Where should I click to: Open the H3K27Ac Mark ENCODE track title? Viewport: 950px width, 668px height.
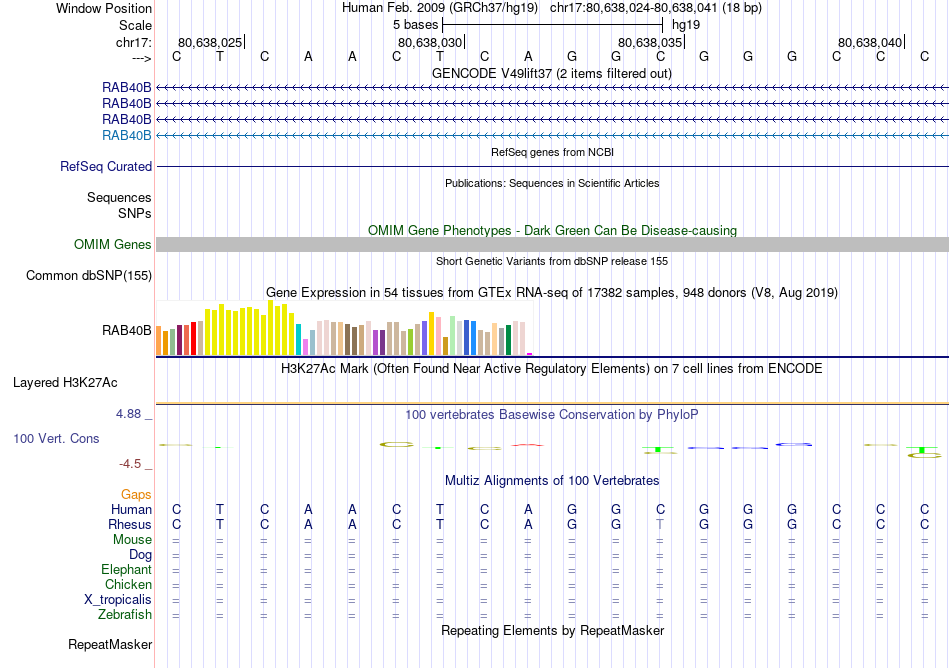tap(552, 368)
